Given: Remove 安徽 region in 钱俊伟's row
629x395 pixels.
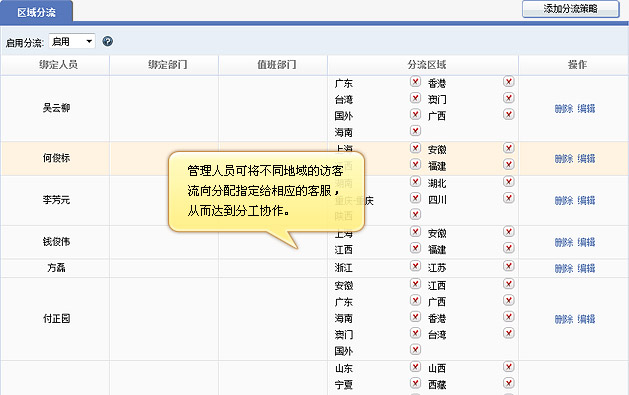Looking at the screenshot, I should point(509,231).
